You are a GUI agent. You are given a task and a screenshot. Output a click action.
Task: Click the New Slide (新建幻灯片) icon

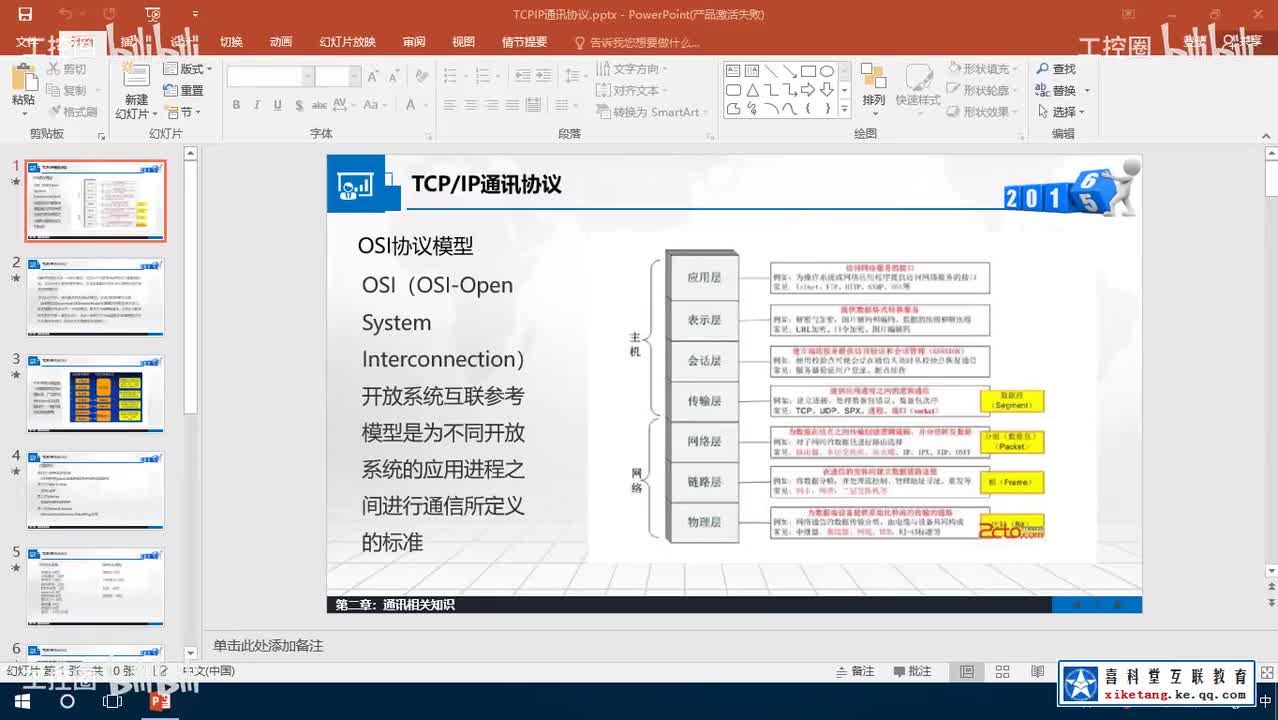click(x=136, y=76)
